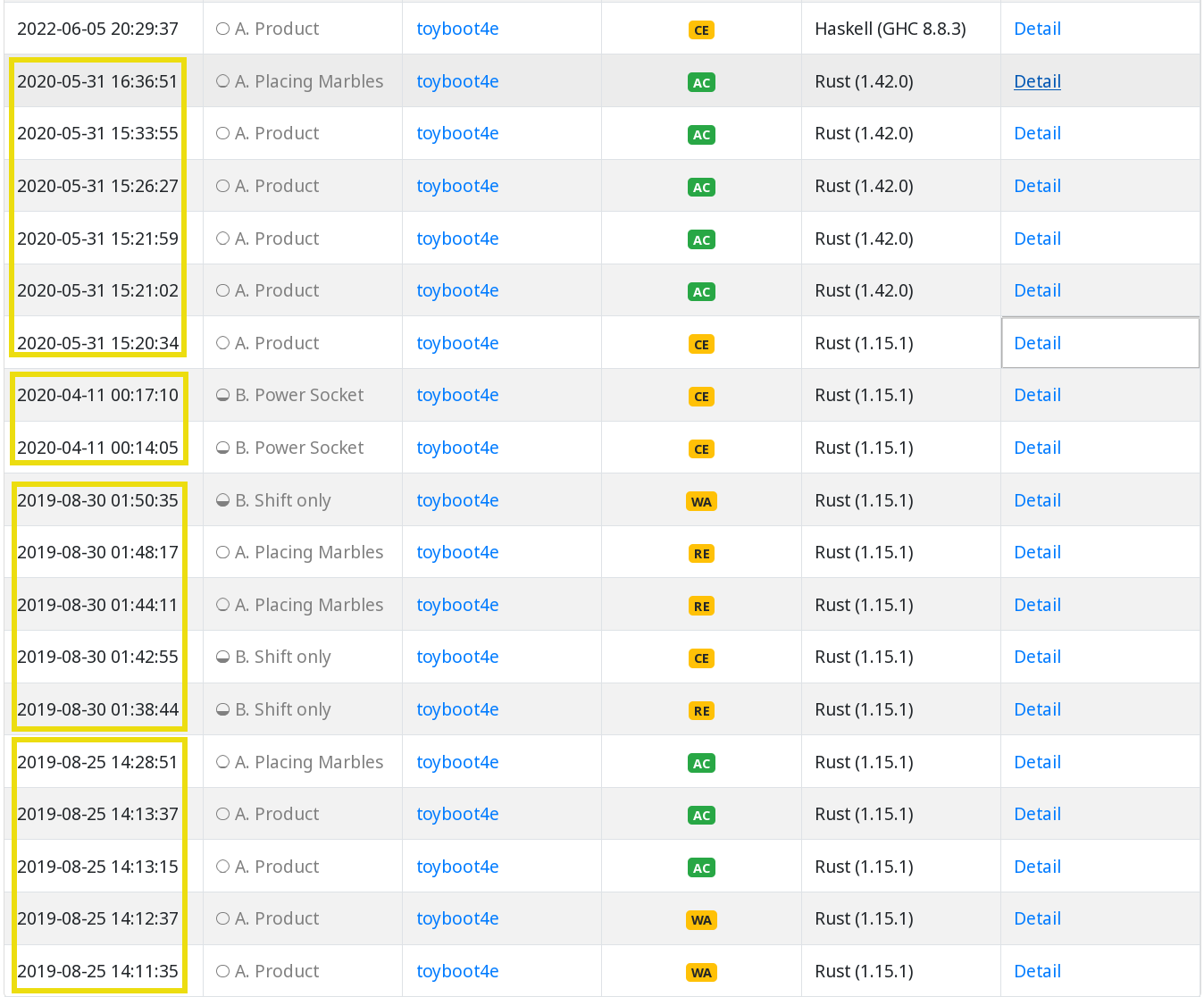Open B. Shift only in the 2019-08-30 01:50:35 row
This screenshot has width=1204, height=997.
(x=283, y=500)
